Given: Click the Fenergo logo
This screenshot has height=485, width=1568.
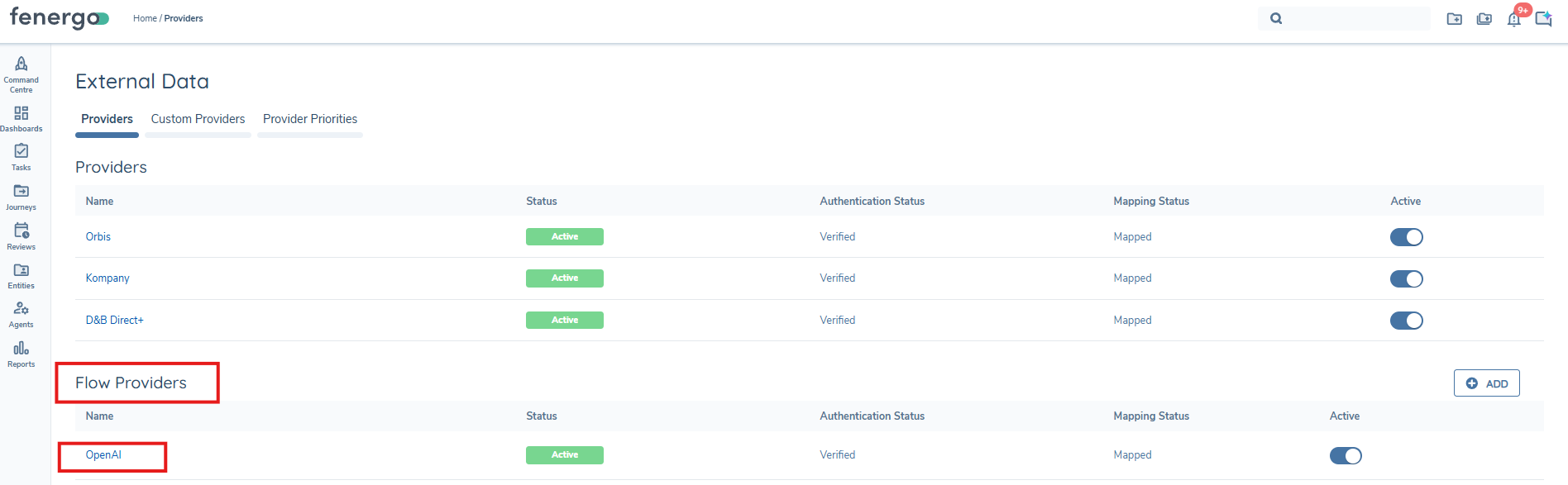Looking at the screenshot, I should [59, 17].
